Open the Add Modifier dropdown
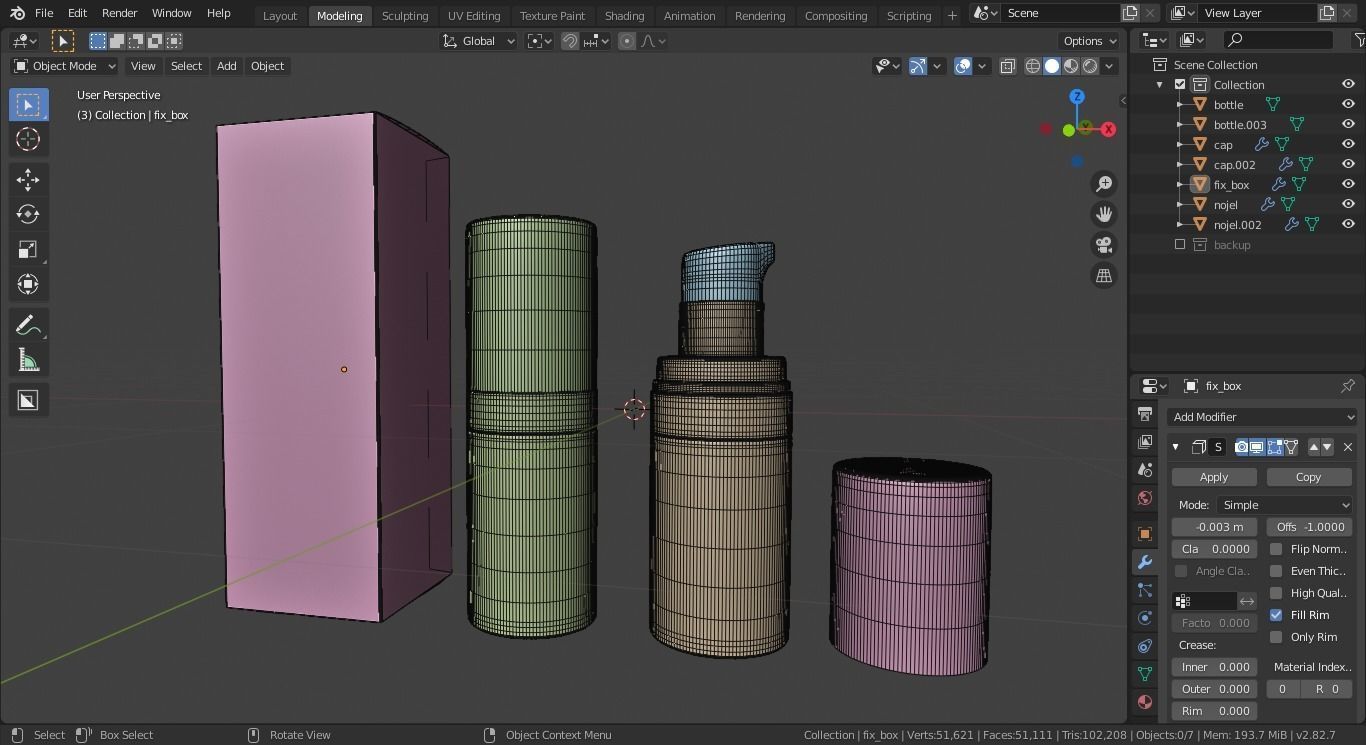The width and height of the screenshot is (1366, 745). click(1262, 417)
